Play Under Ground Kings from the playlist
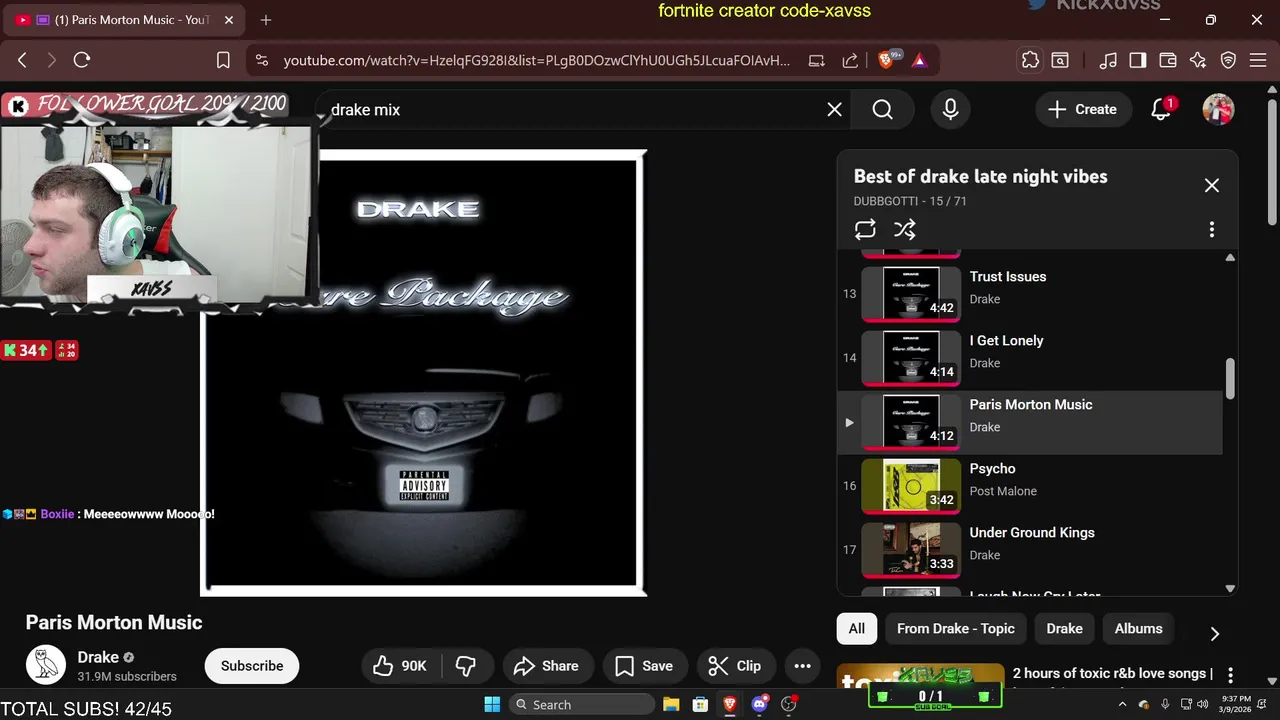 pos(1030,550)
